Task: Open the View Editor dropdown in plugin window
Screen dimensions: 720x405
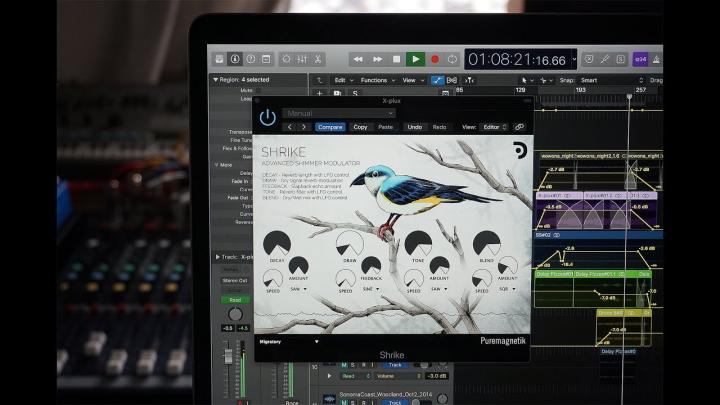Action: [494, 127]
